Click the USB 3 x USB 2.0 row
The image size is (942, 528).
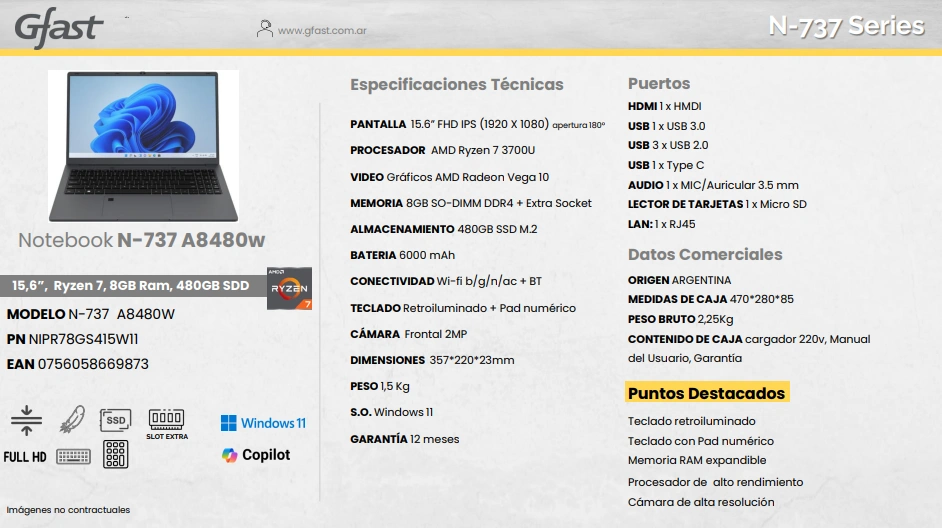pyautogui.click(x=668, y=145)
